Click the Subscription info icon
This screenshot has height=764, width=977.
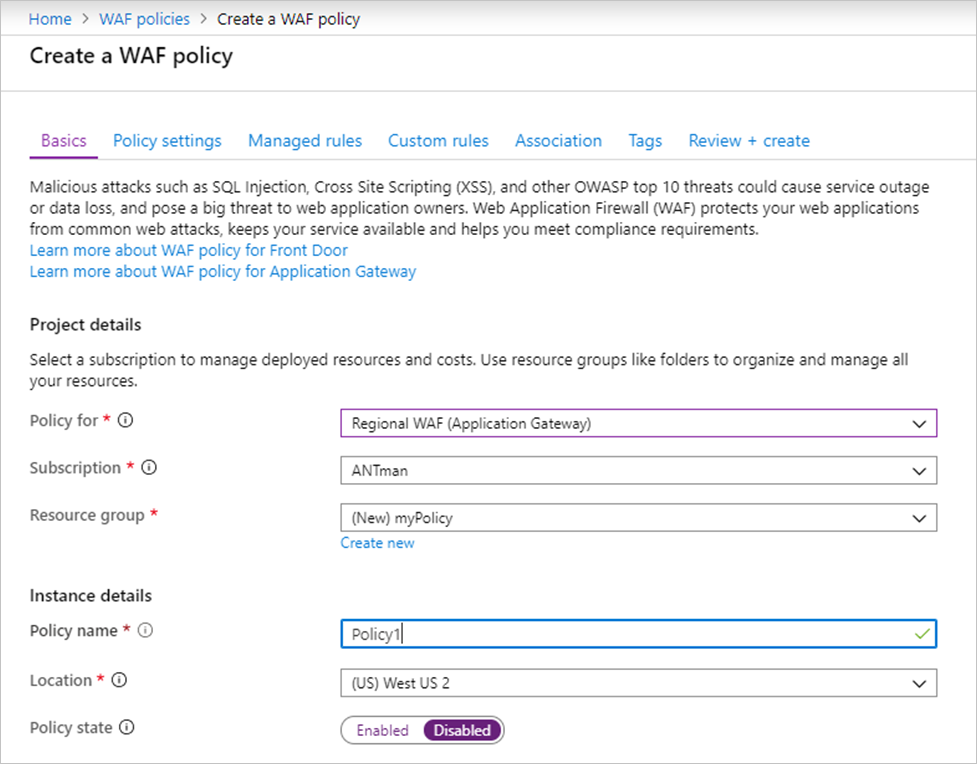147,467
